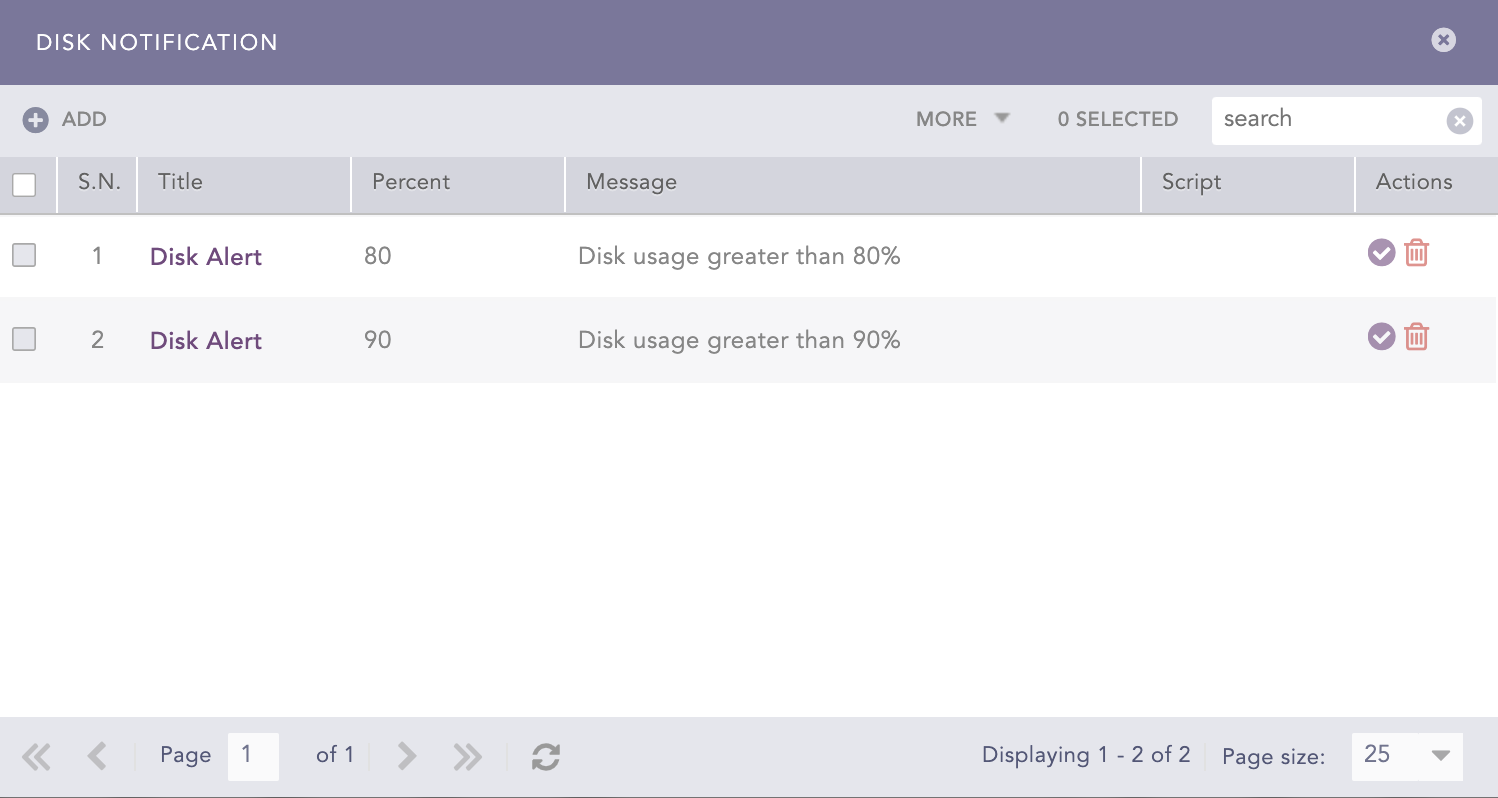Check the row 2 Disk Alert checkbox

point(24,340)
